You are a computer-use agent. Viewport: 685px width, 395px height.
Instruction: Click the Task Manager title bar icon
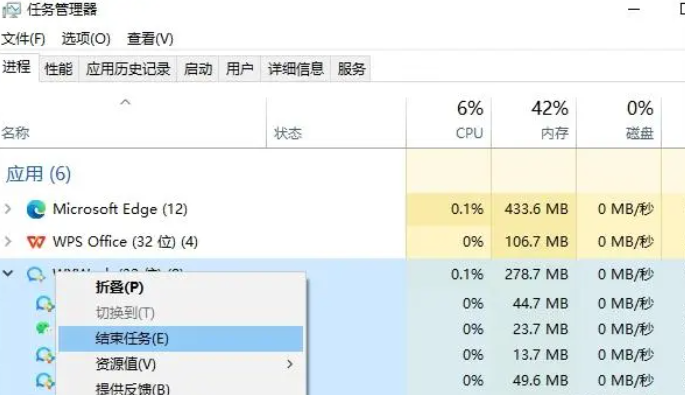click(x=11, y=10)
